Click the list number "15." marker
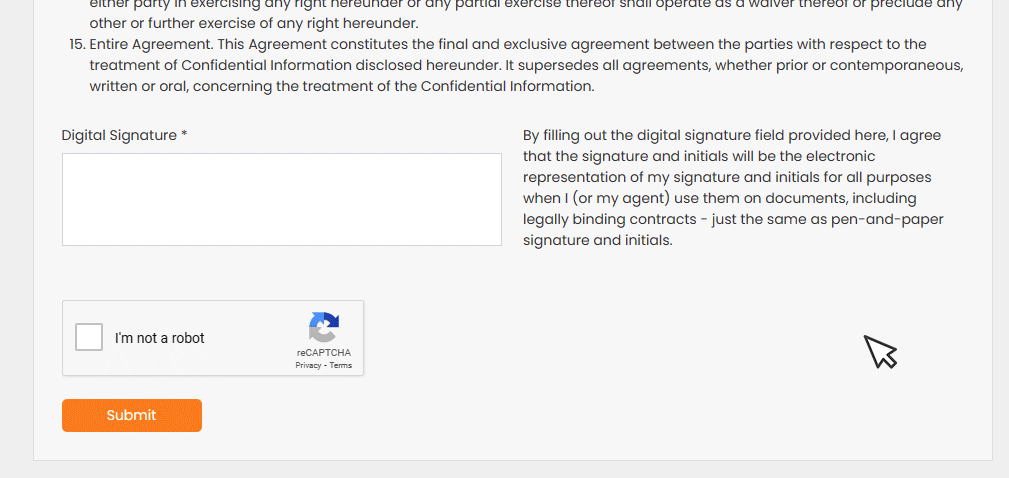Screen dimensions: 1009x478 pyautogui.click(x=77, y=45)
